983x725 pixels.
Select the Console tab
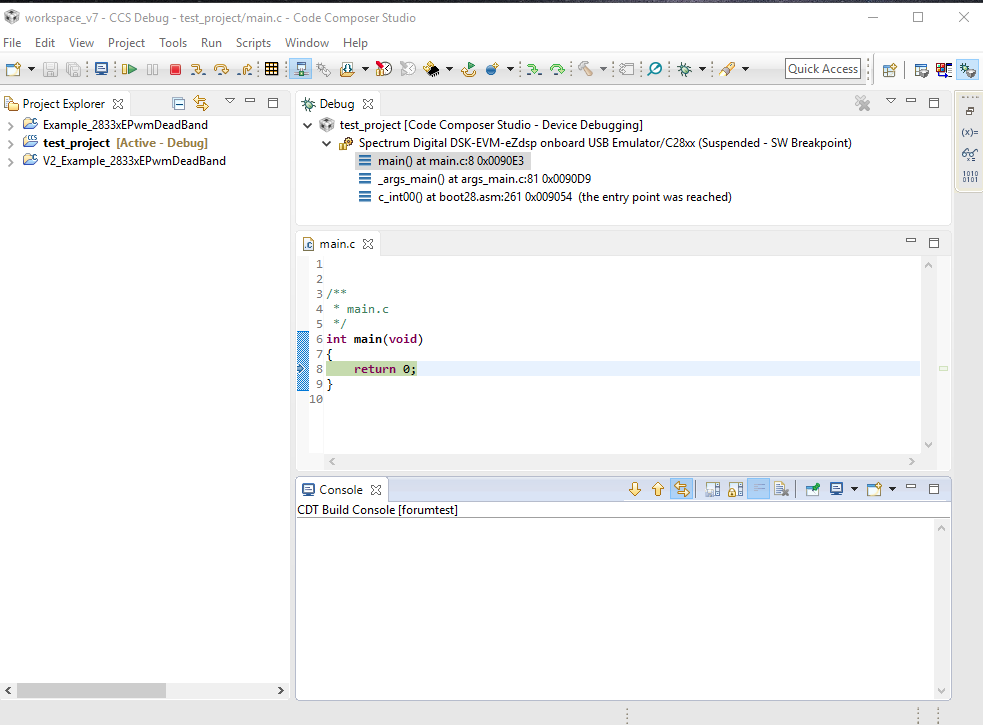click(x=341, y=490)
